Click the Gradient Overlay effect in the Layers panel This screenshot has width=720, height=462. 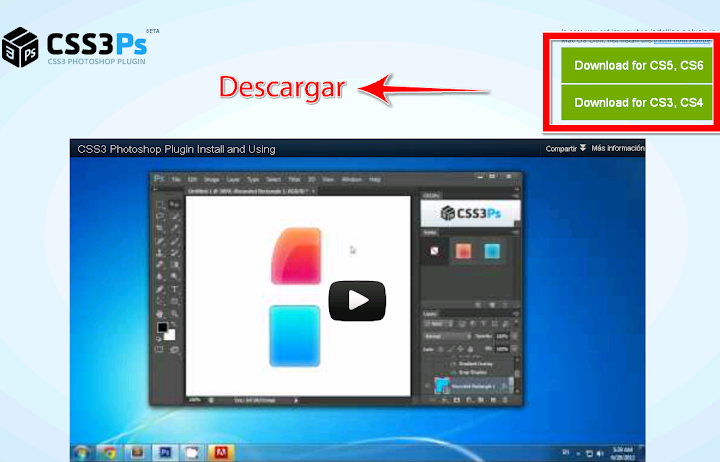[x=474, y=364]
